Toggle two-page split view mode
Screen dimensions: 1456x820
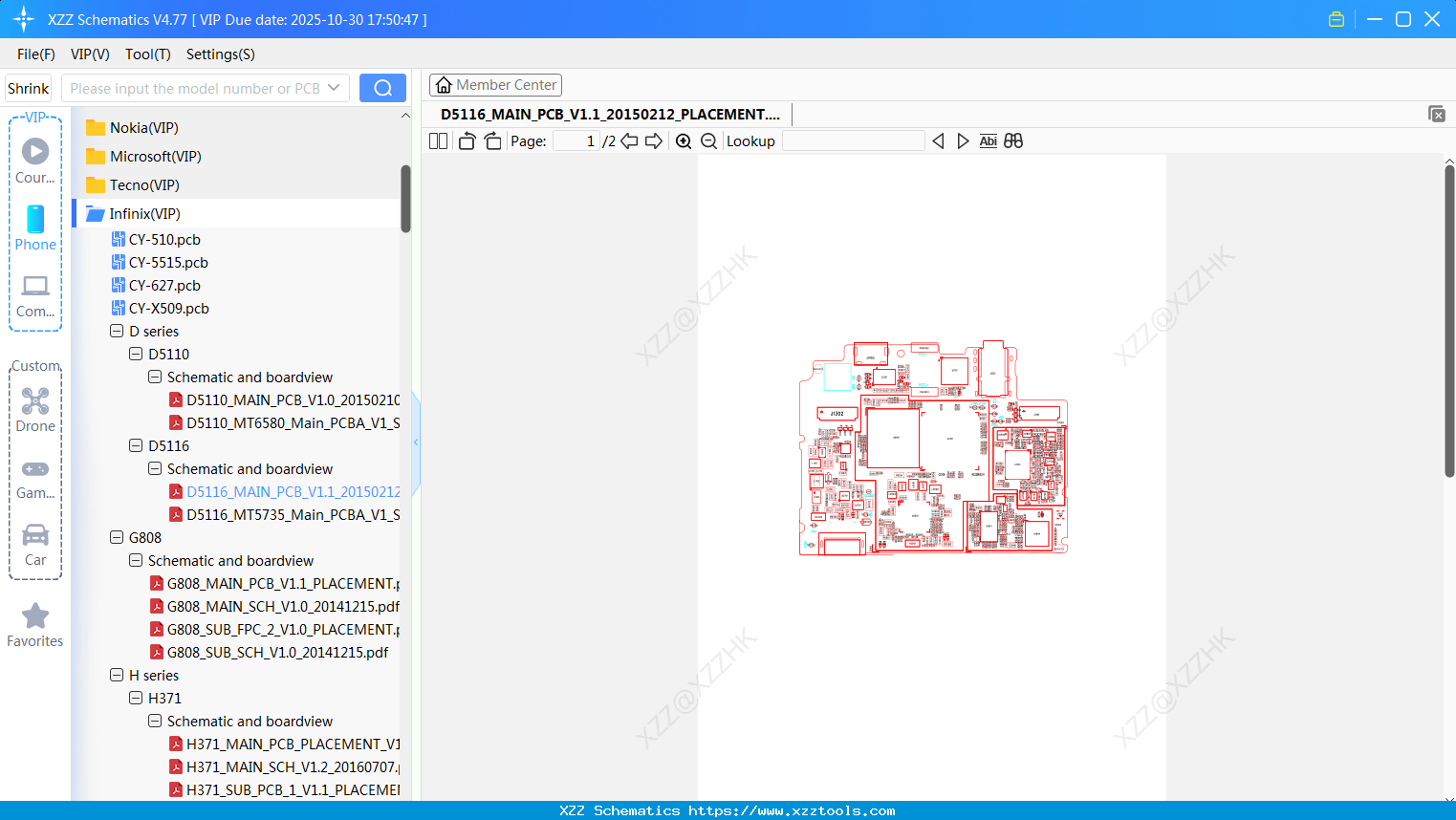(438, 140)
